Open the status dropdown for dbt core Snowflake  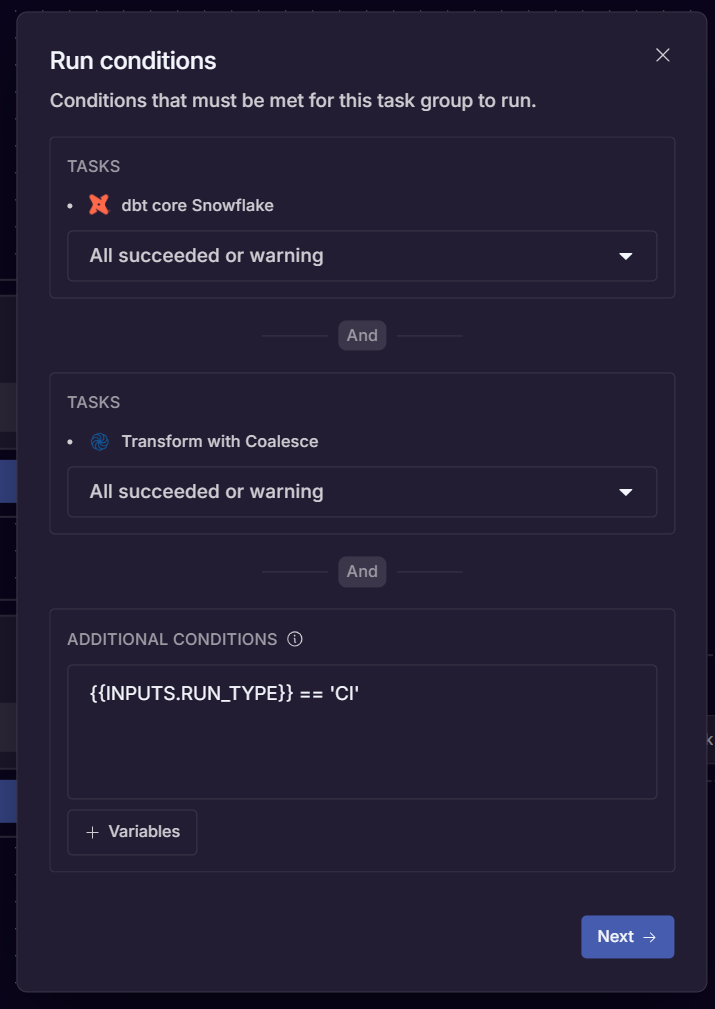[x=362, y=256]
